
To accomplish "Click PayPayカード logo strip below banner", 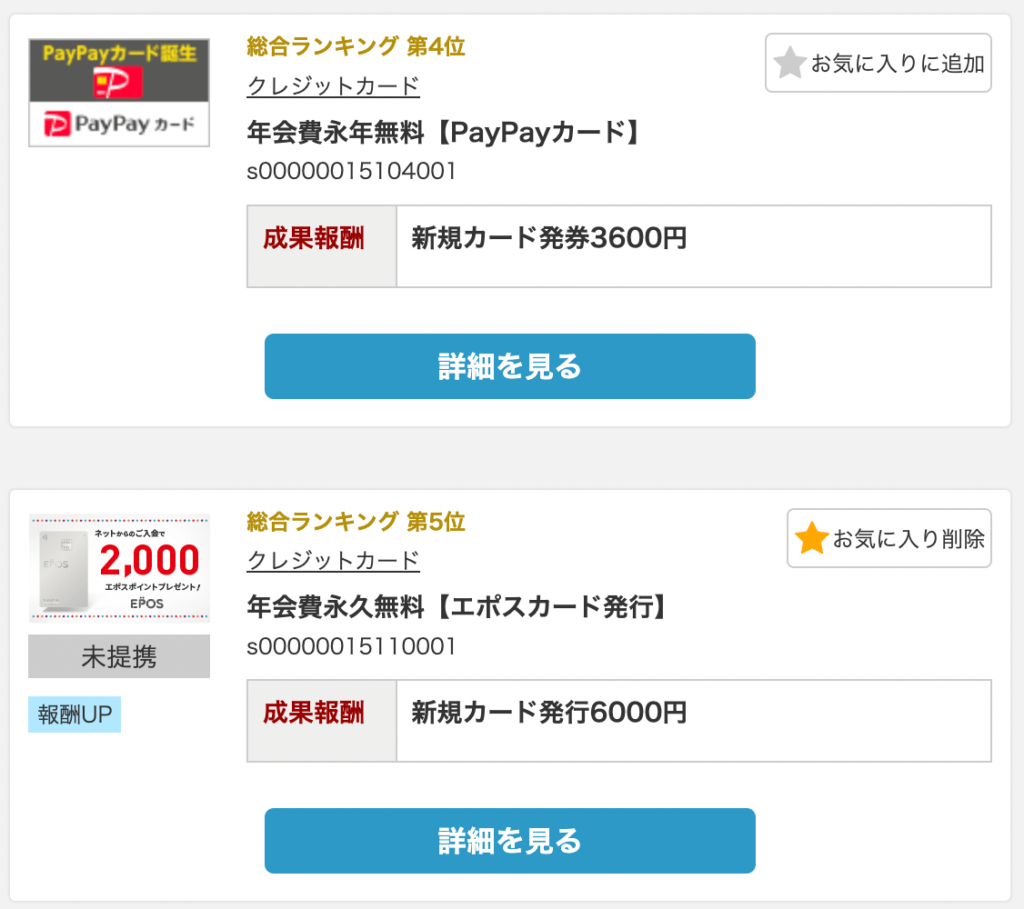I will [x=119, y=124].
